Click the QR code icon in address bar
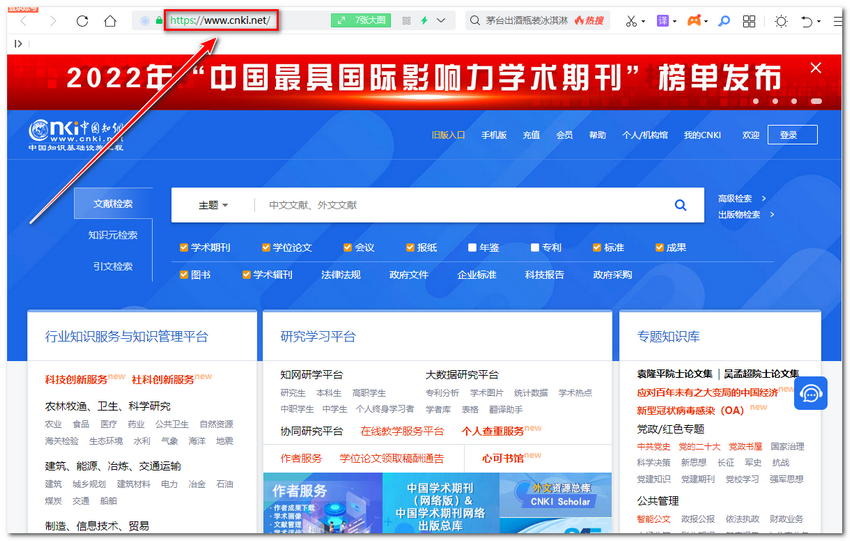This screenshot has height=541, width=850. click(x=407, y=21)
